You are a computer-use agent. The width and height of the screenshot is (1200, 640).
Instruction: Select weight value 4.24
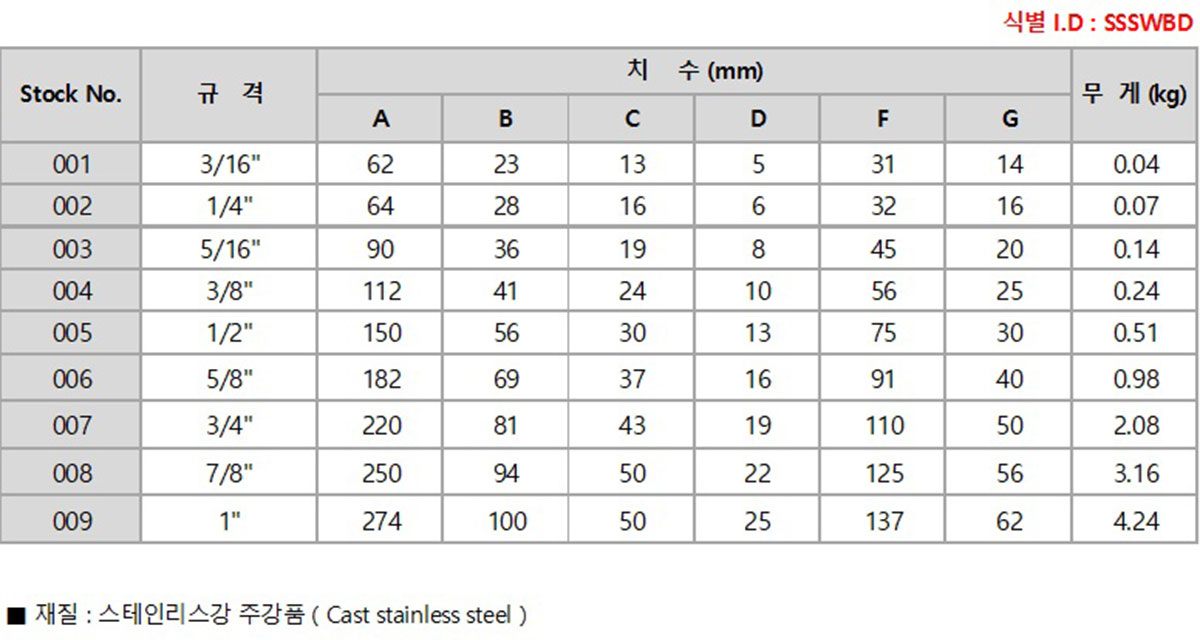[1135, 521]
